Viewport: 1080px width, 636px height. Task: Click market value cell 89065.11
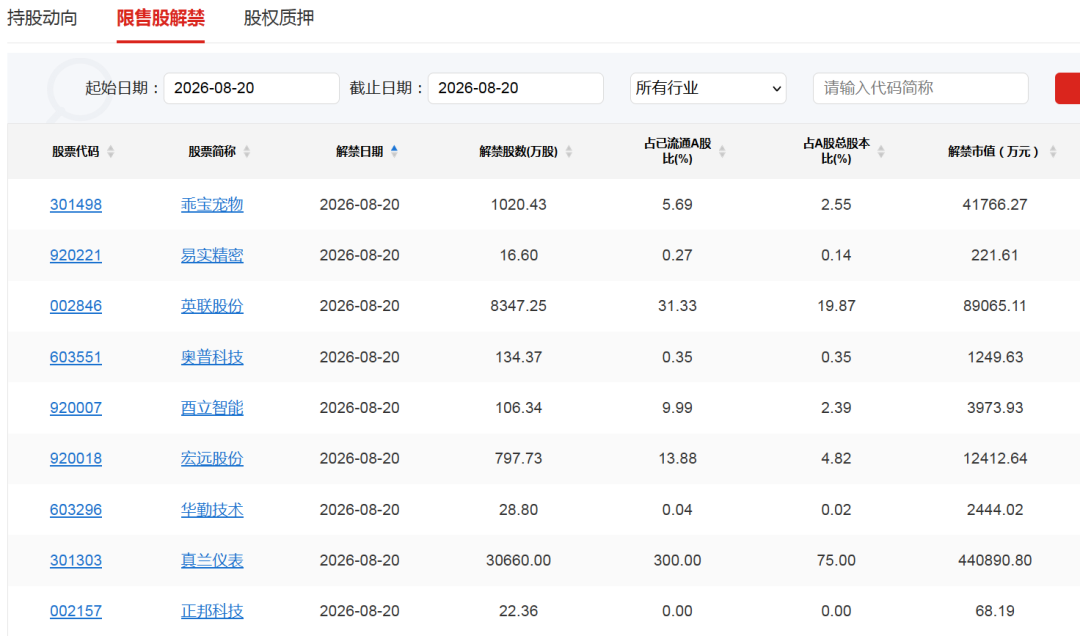pos(995,306)
